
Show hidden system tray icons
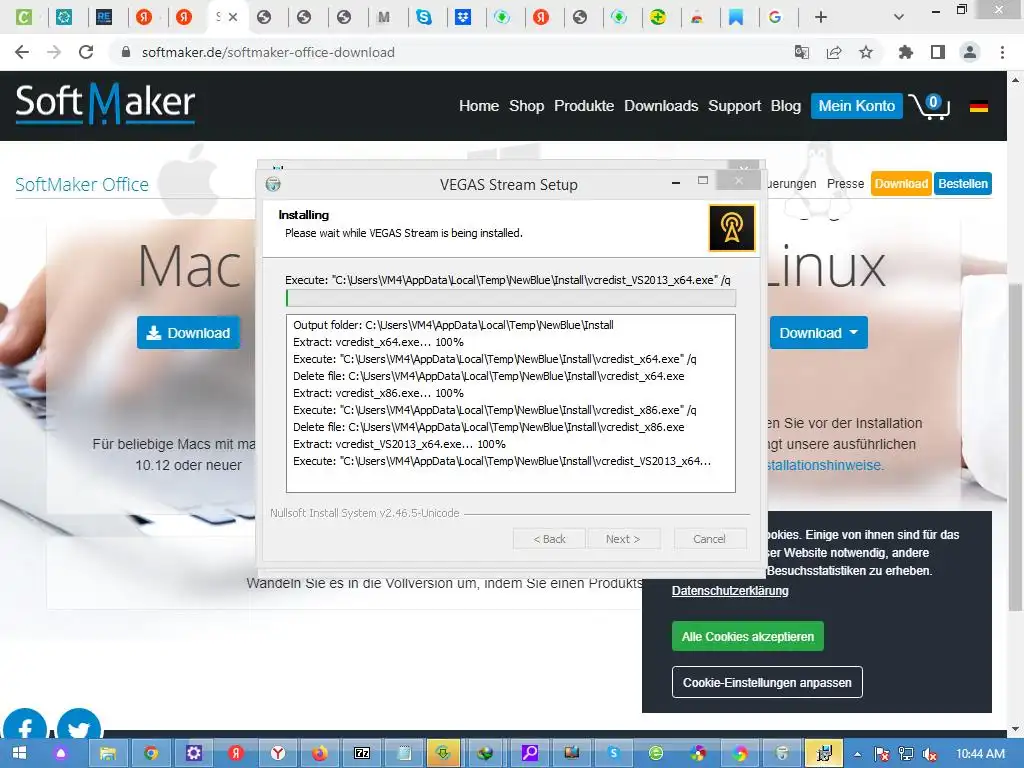tap(857, 754)
